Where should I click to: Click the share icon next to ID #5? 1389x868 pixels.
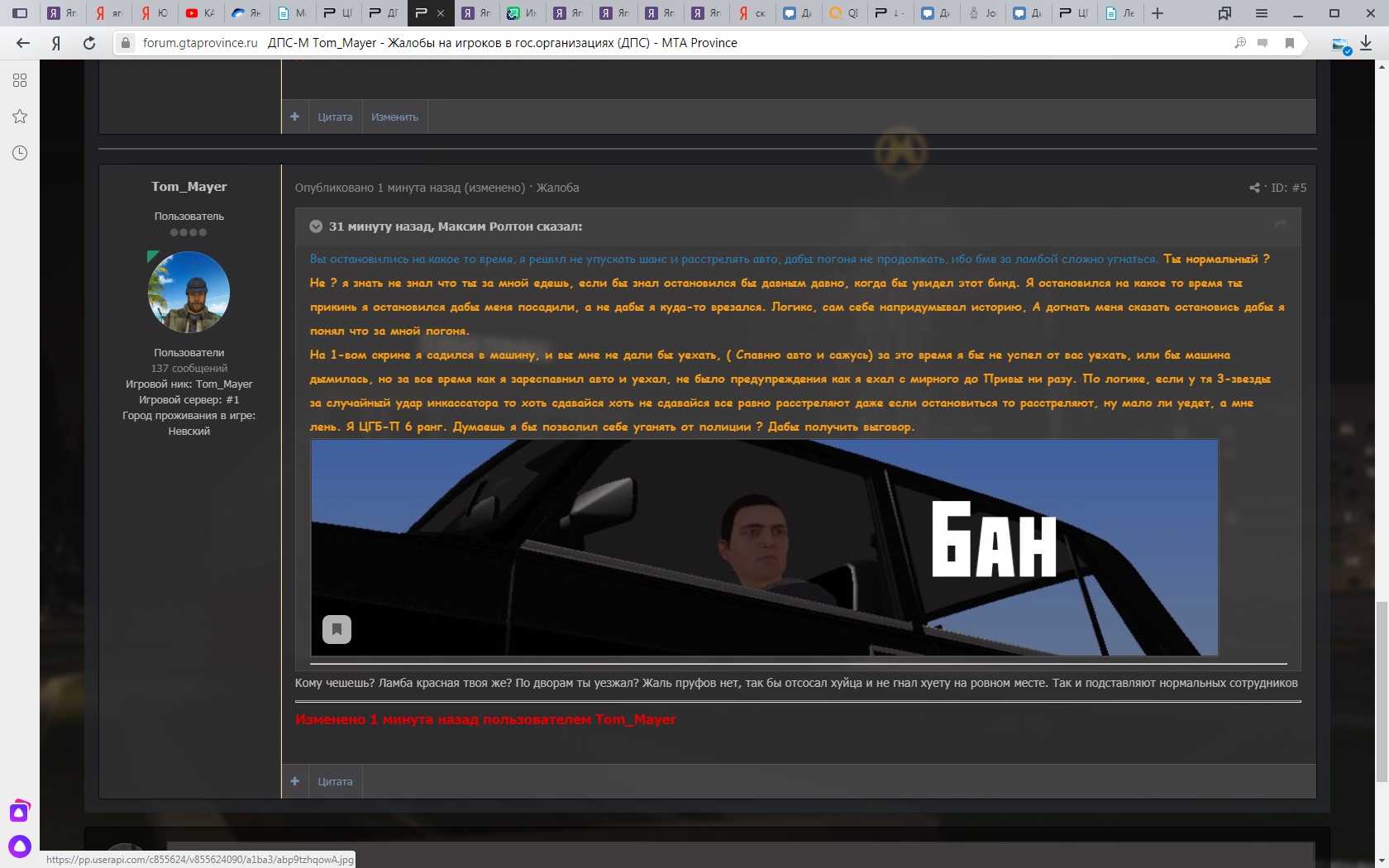tap(1254, 188)
